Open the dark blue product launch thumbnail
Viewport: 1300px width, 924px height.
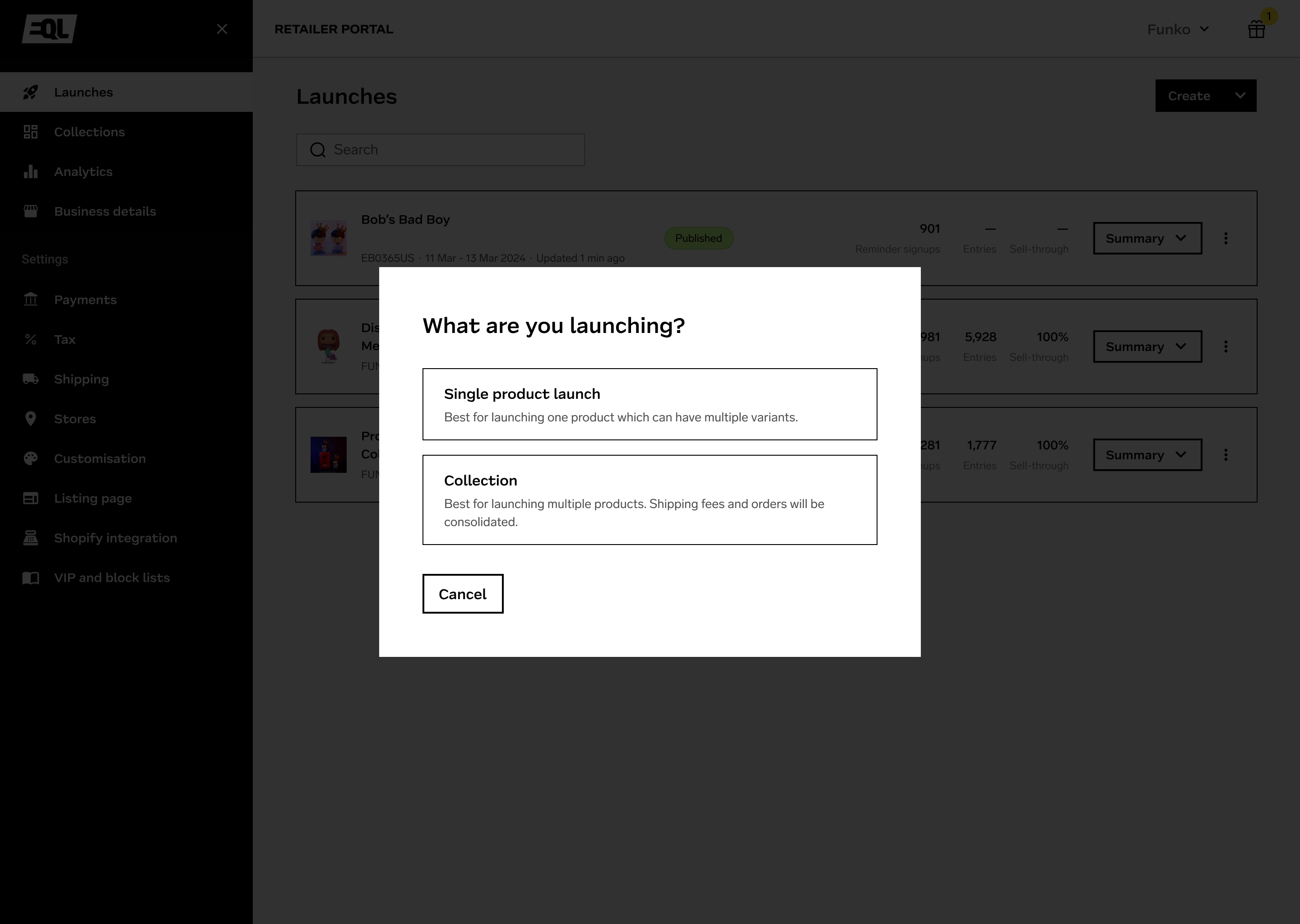pyautogui.click(x=329, y=455)
